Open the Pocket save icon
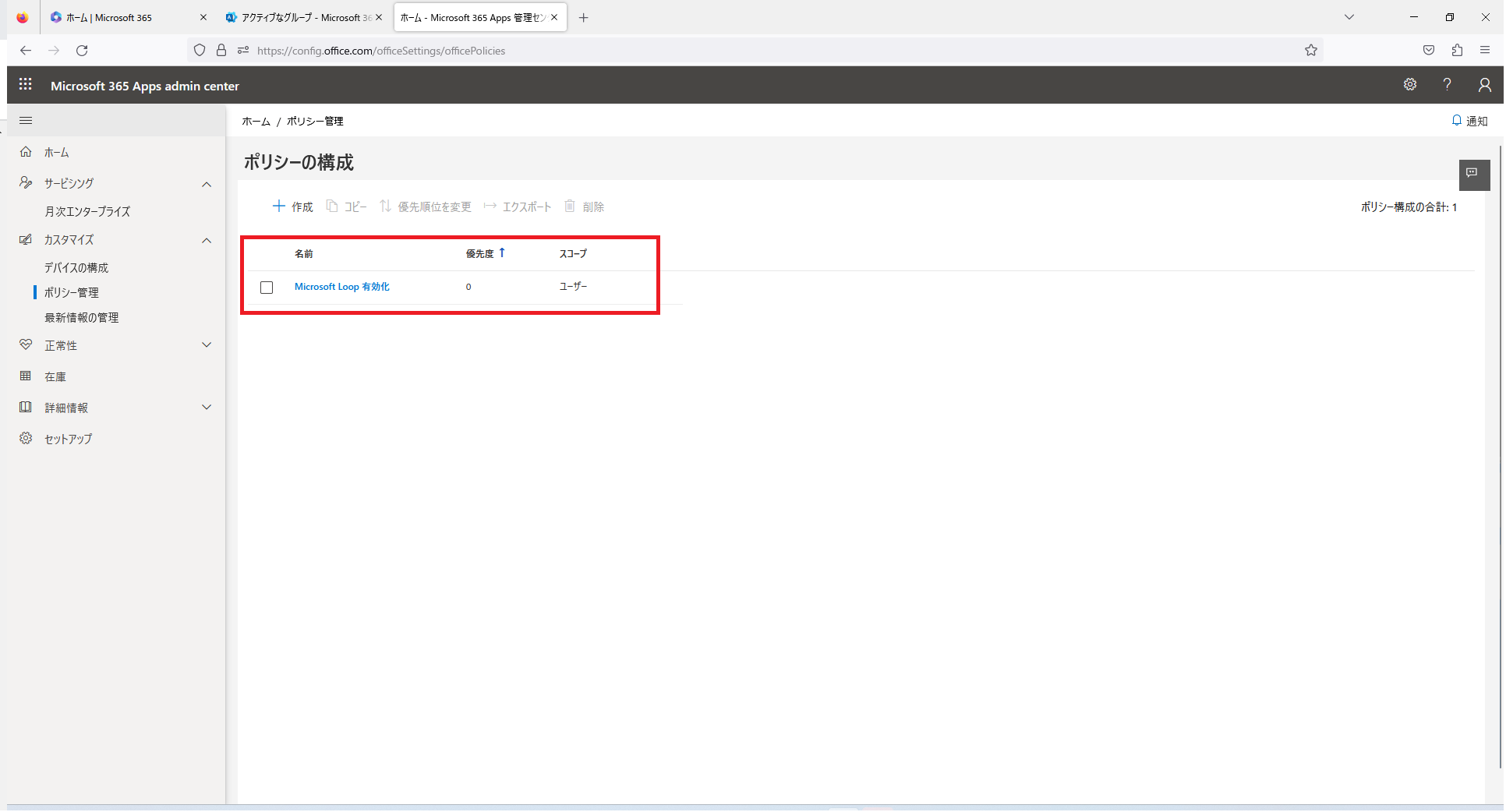The height and width of the screenshot is (812, 1506). tap(1429, 51)
